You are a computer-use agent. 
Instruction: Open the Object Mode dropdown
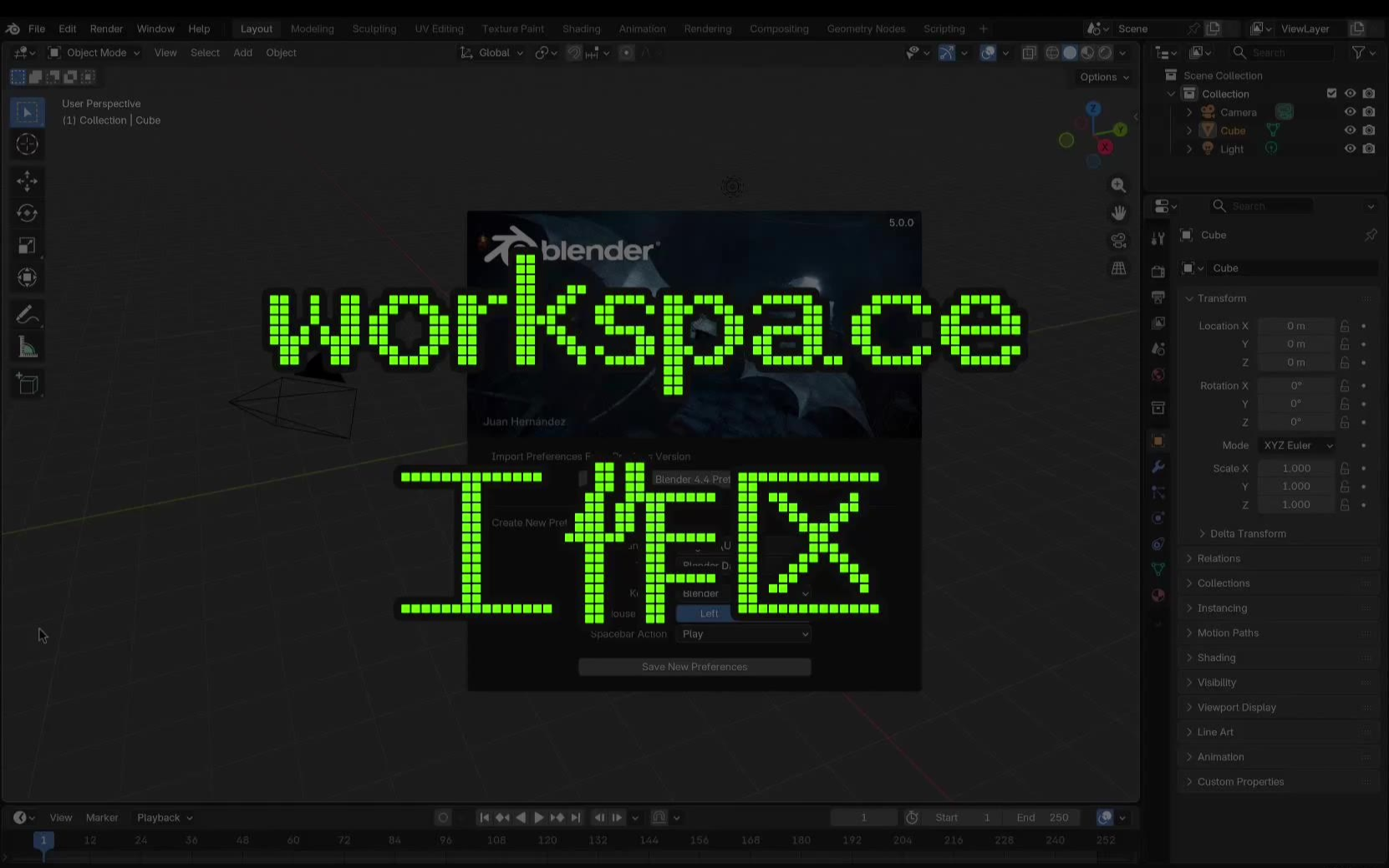pyautogui.click(x=94, y=53)
